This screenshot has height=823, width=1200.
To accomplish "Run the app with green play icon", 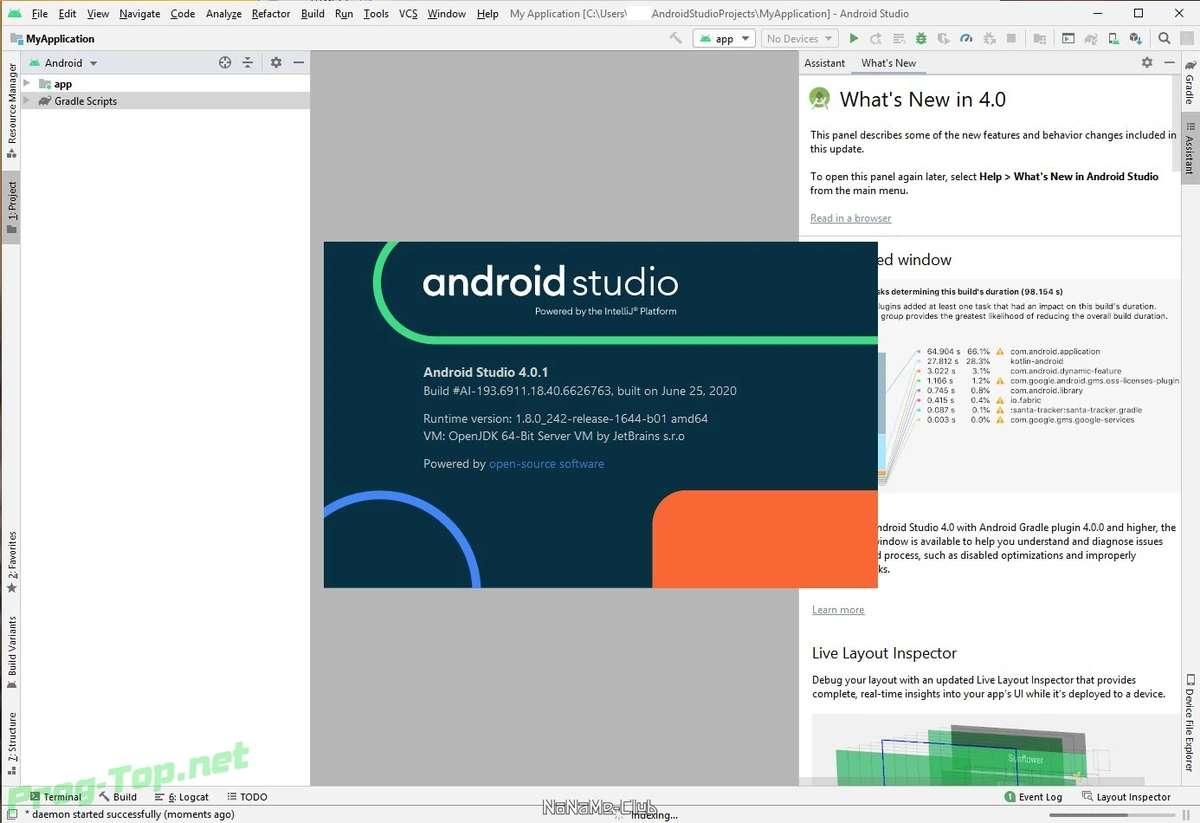I will (x=853, y=39).
